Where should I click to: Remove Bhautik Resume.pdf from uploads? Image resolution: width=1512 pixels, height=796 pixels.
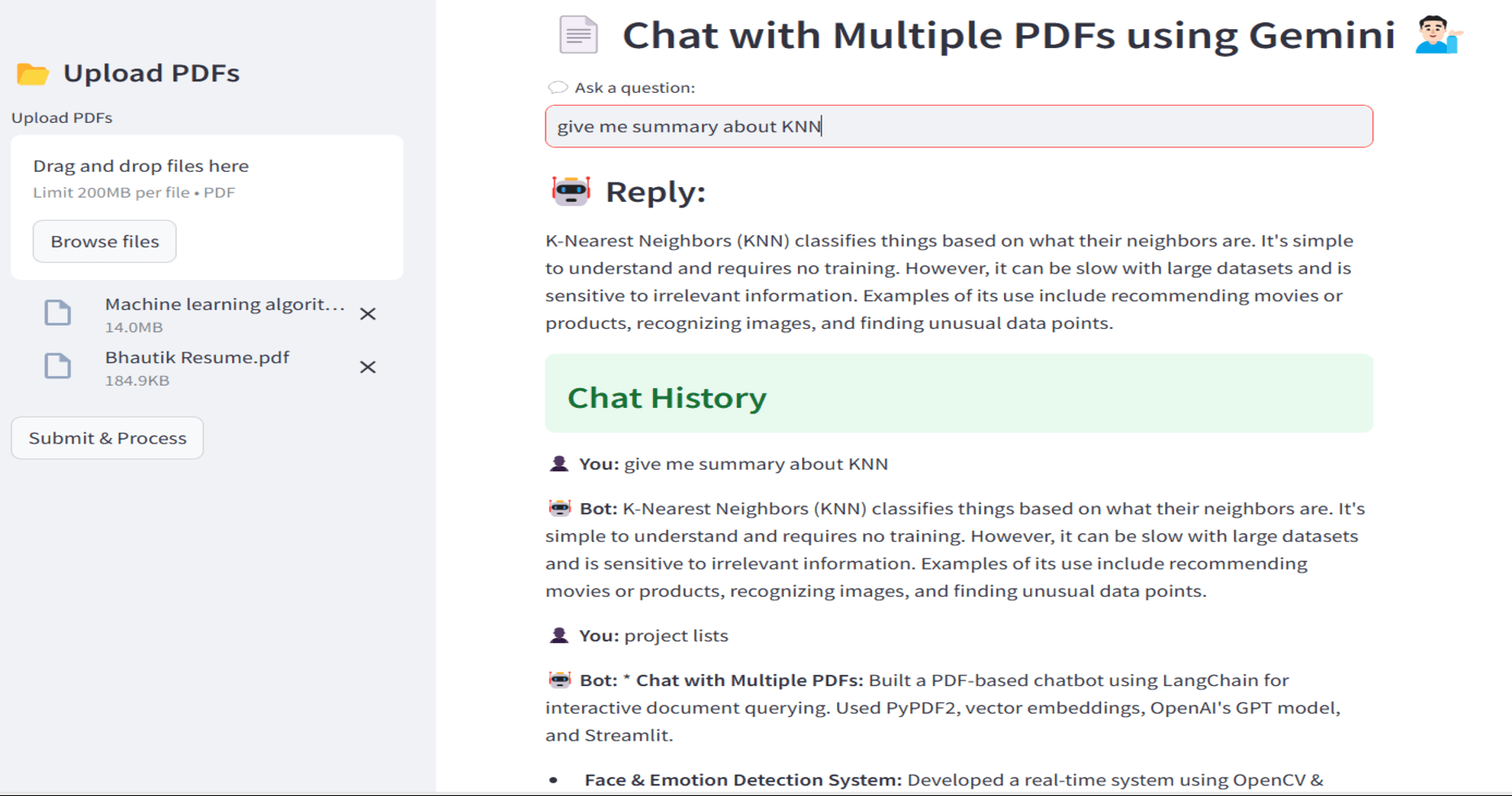(x=367, y=367)
